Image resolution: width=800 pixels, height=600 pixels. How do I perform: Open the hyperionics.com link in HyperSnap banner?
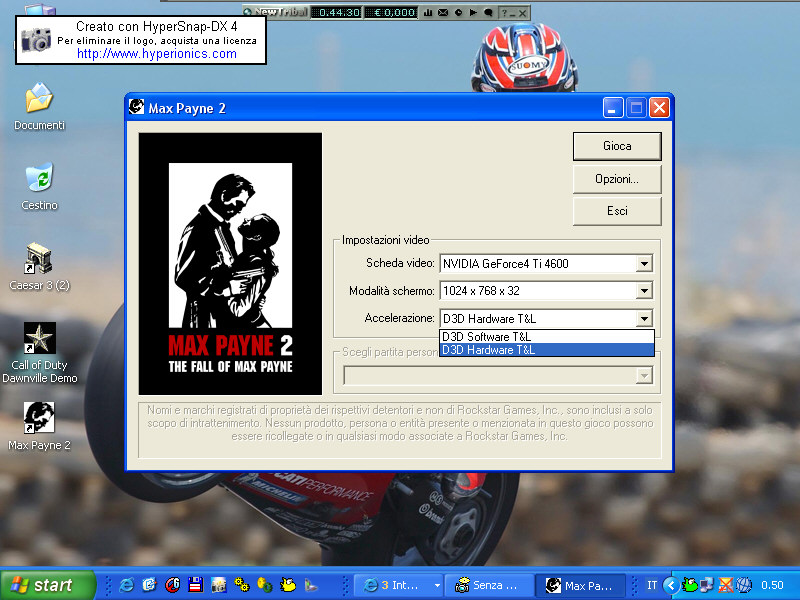pyautogui.click(x=157, y=54)
